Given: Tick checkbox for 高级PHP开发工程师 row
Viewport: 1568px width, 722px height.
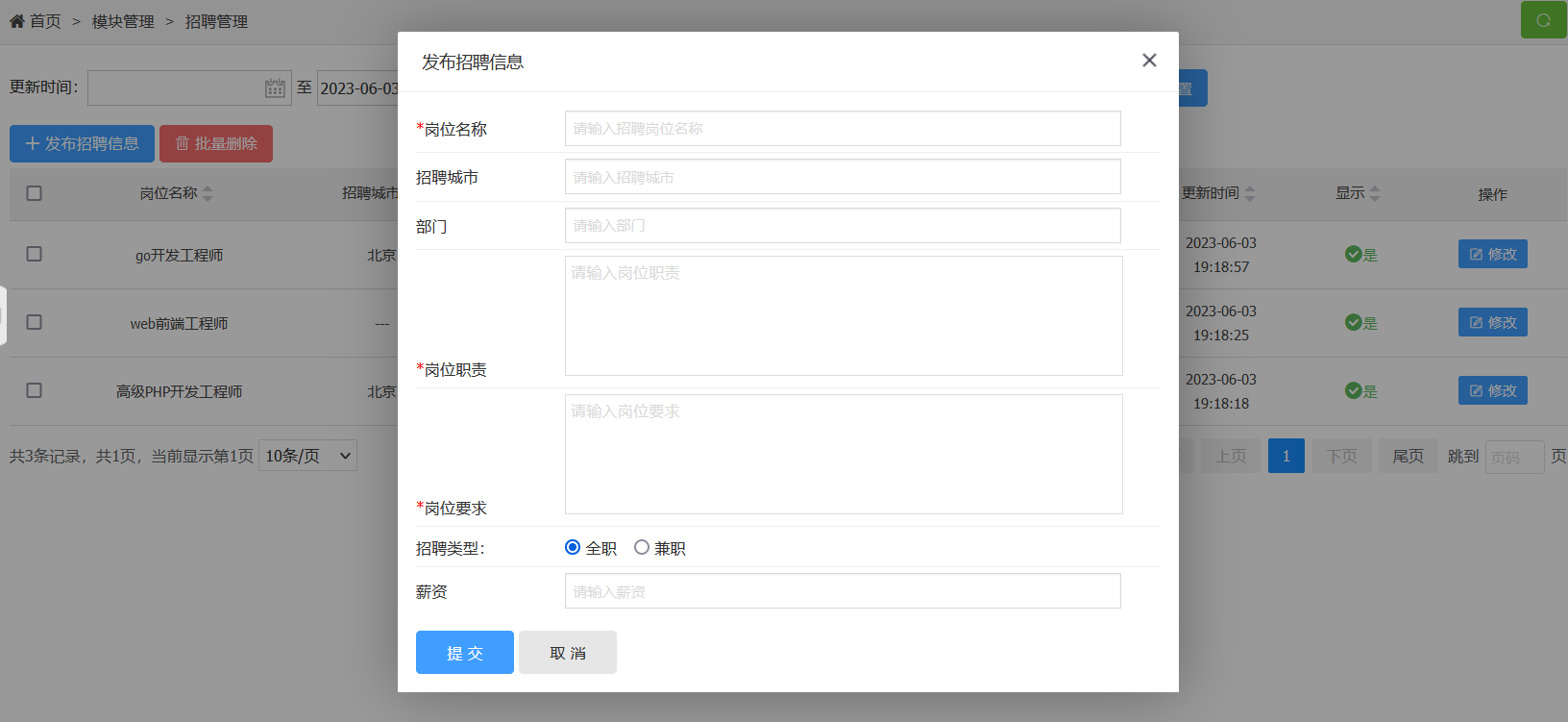Looking at the screenshot, I should 35,391.
